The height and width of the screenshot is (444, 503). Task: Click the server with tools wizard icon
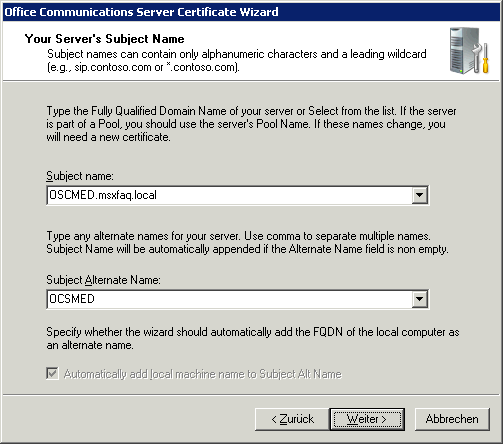tap(469, 51)
